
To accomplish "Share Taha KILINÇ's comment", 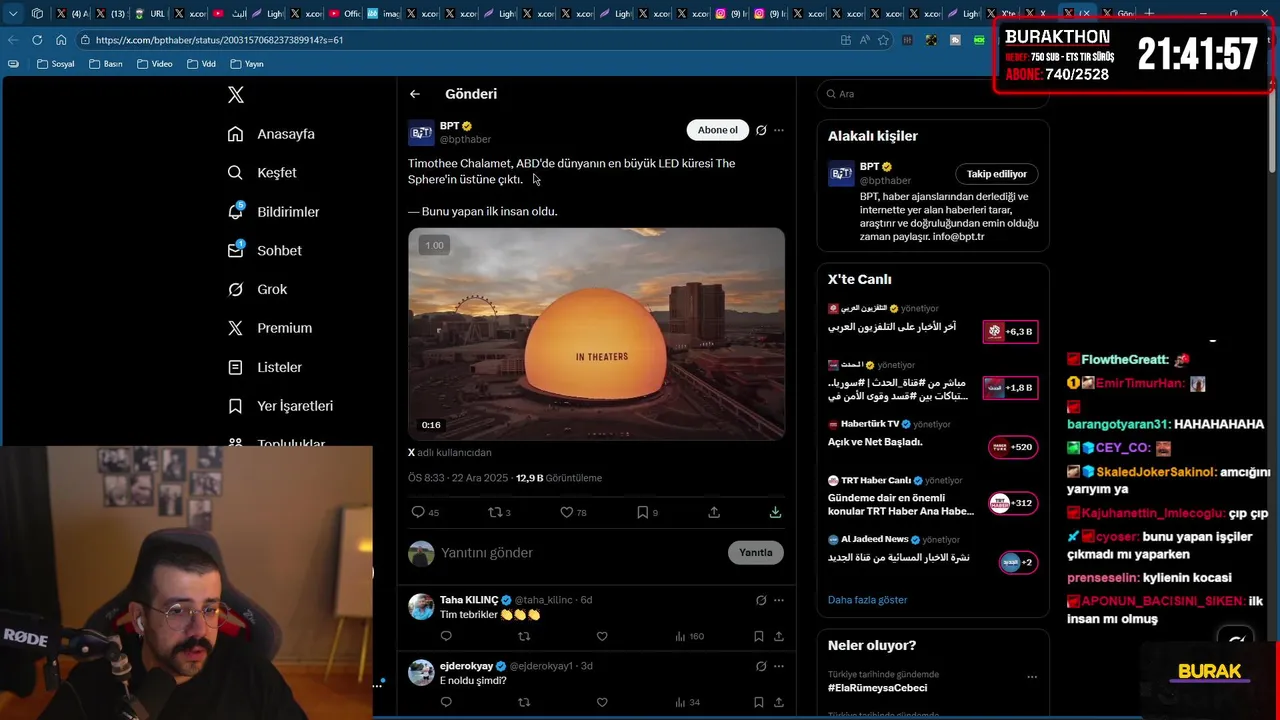I will click(779, 636).
